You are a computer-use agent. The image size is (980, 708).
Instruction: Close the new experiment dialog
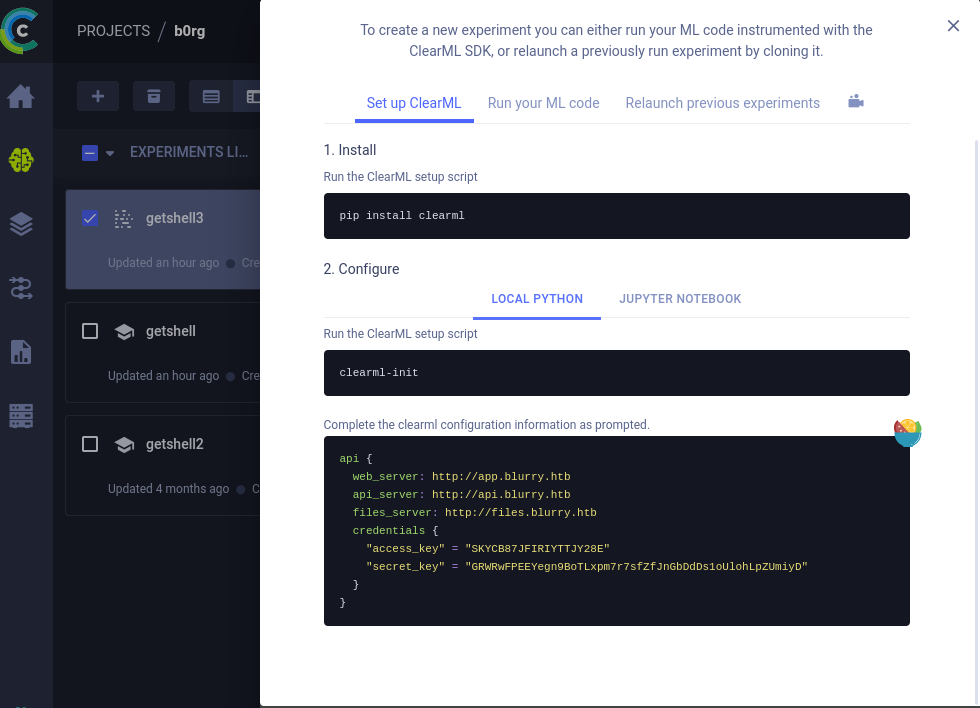(x=953, y=26)
